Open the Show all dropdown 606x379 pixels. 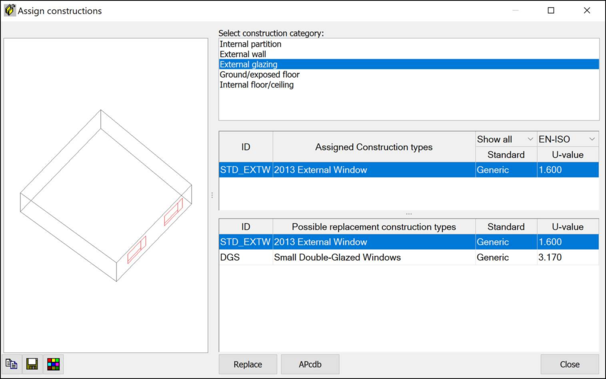(x=506, y=139)
